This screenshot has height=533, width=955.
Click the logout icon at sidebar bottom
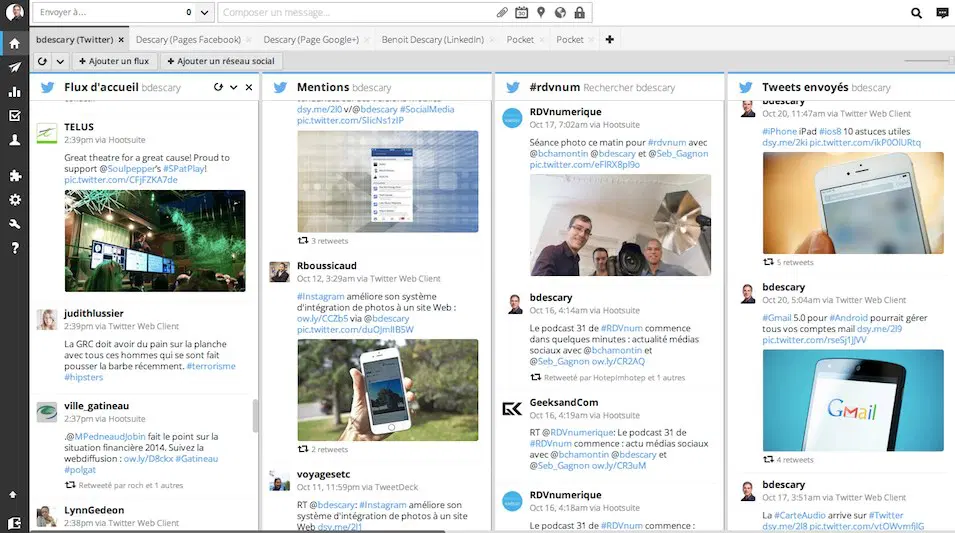(15, 523)
